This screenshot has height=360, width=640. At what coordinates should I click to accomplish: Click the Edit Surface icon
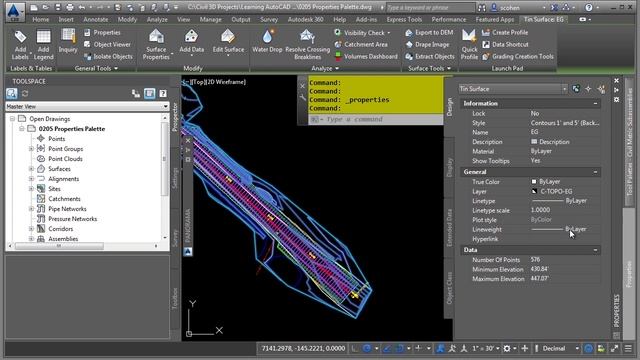(228, 42)
